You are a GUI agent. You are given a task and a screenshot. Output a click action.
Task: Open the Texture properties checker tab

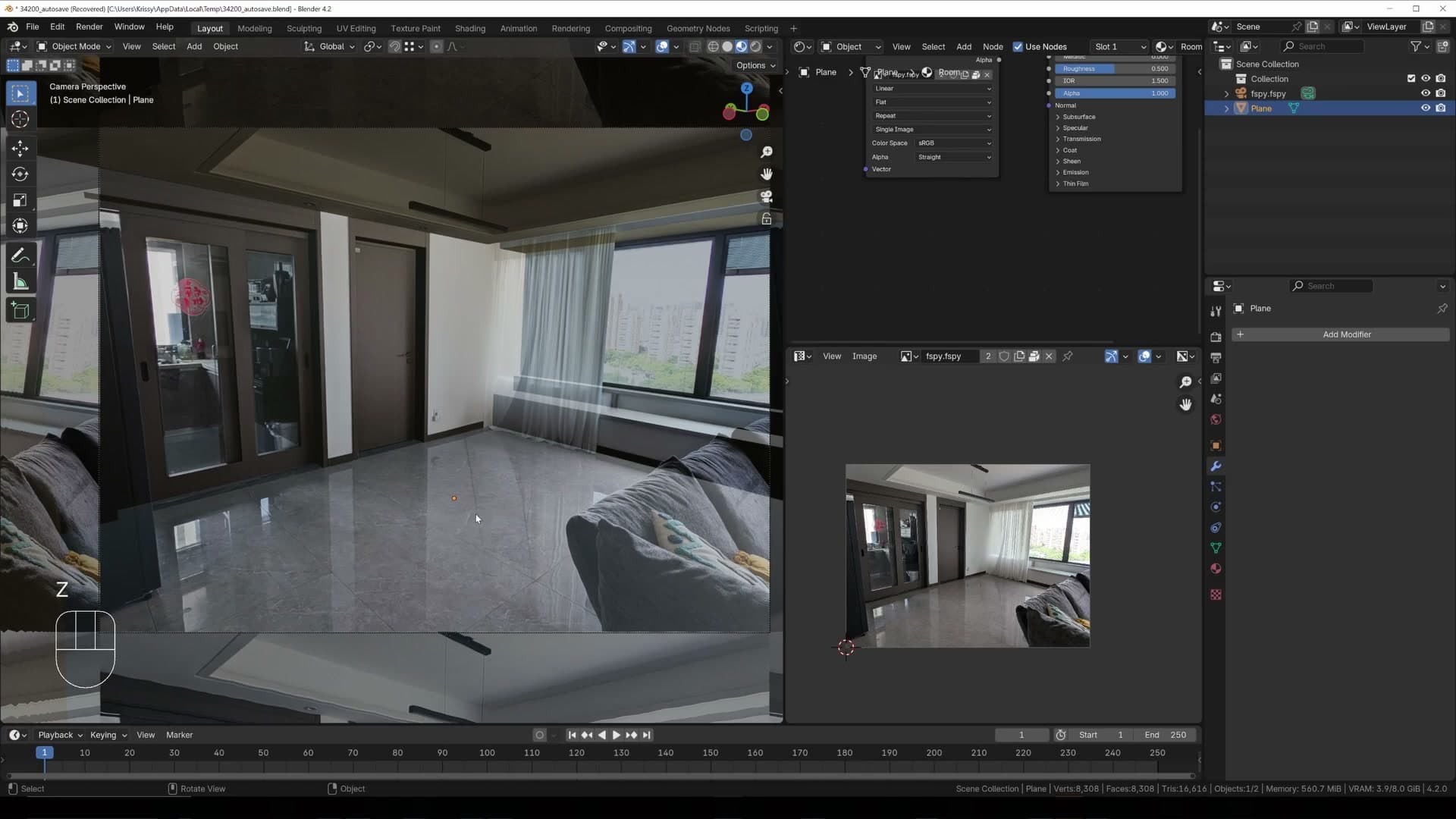[x=1216, y=595]
